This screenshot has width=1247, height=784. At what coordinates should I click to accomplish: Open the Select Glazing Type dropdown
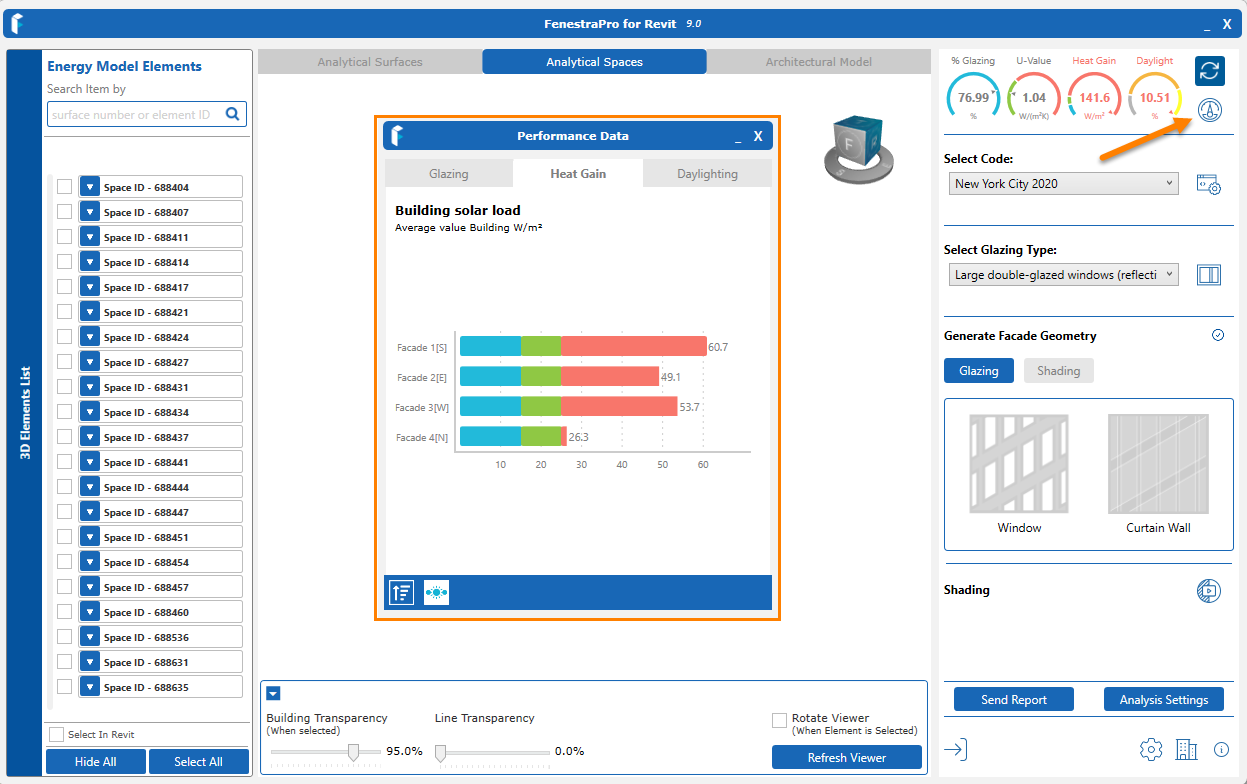[x=1063, y=275]
